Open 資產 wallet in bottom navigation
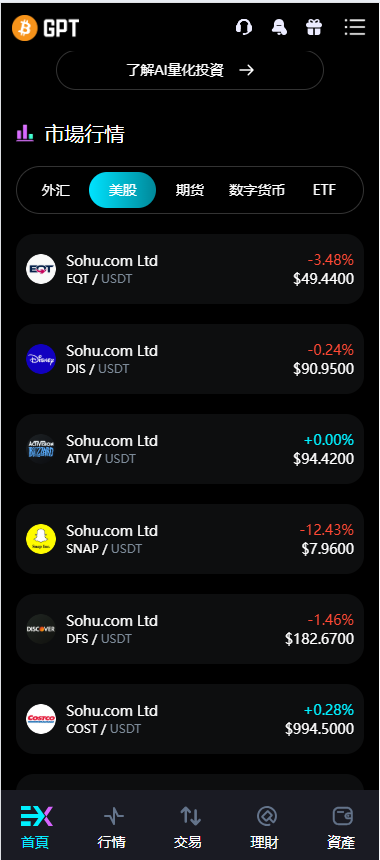 pos(342,827)
